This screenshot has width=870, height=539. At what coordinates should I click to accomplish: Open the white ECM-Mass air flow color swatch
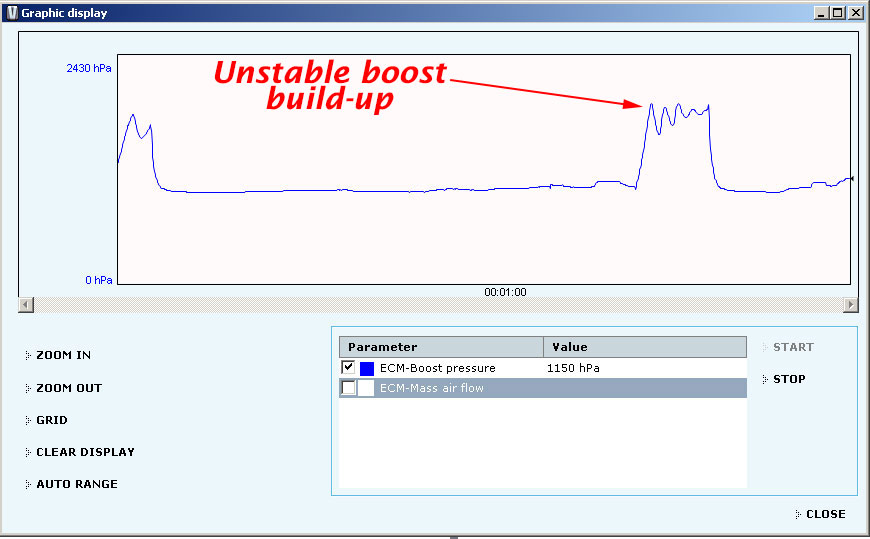point(366,388)
